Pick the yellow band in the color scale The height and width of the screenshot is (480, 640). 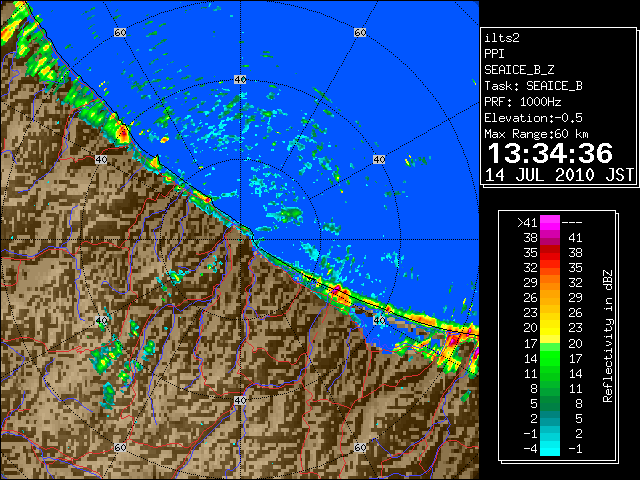pyautogui.click(x=550, y=328)
